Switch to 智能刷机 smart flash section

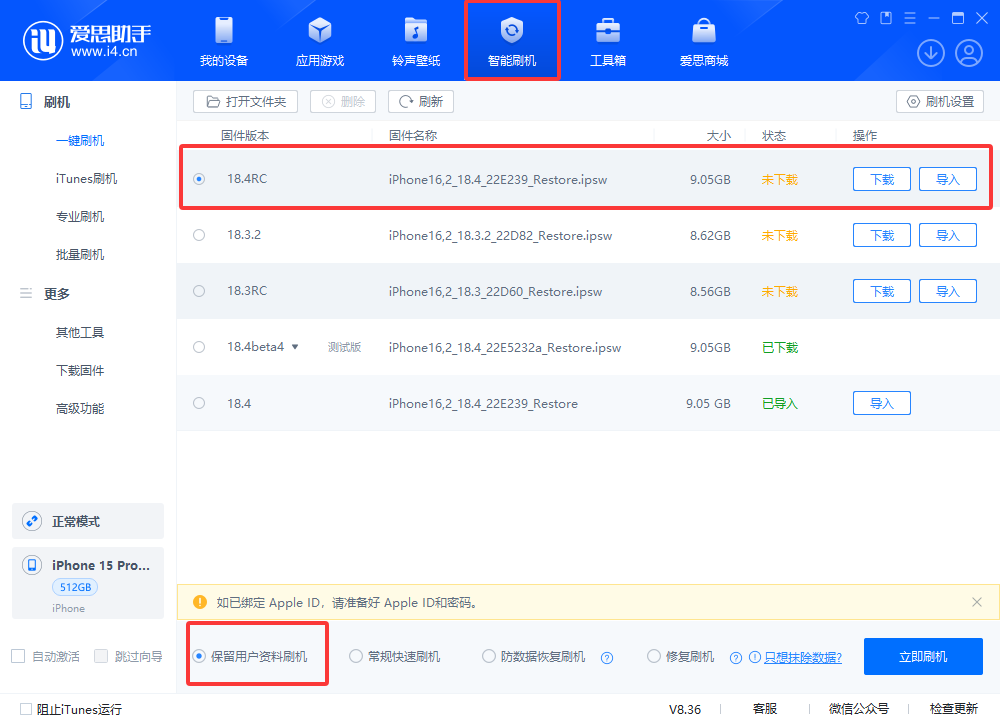click(x=512, y=40)
